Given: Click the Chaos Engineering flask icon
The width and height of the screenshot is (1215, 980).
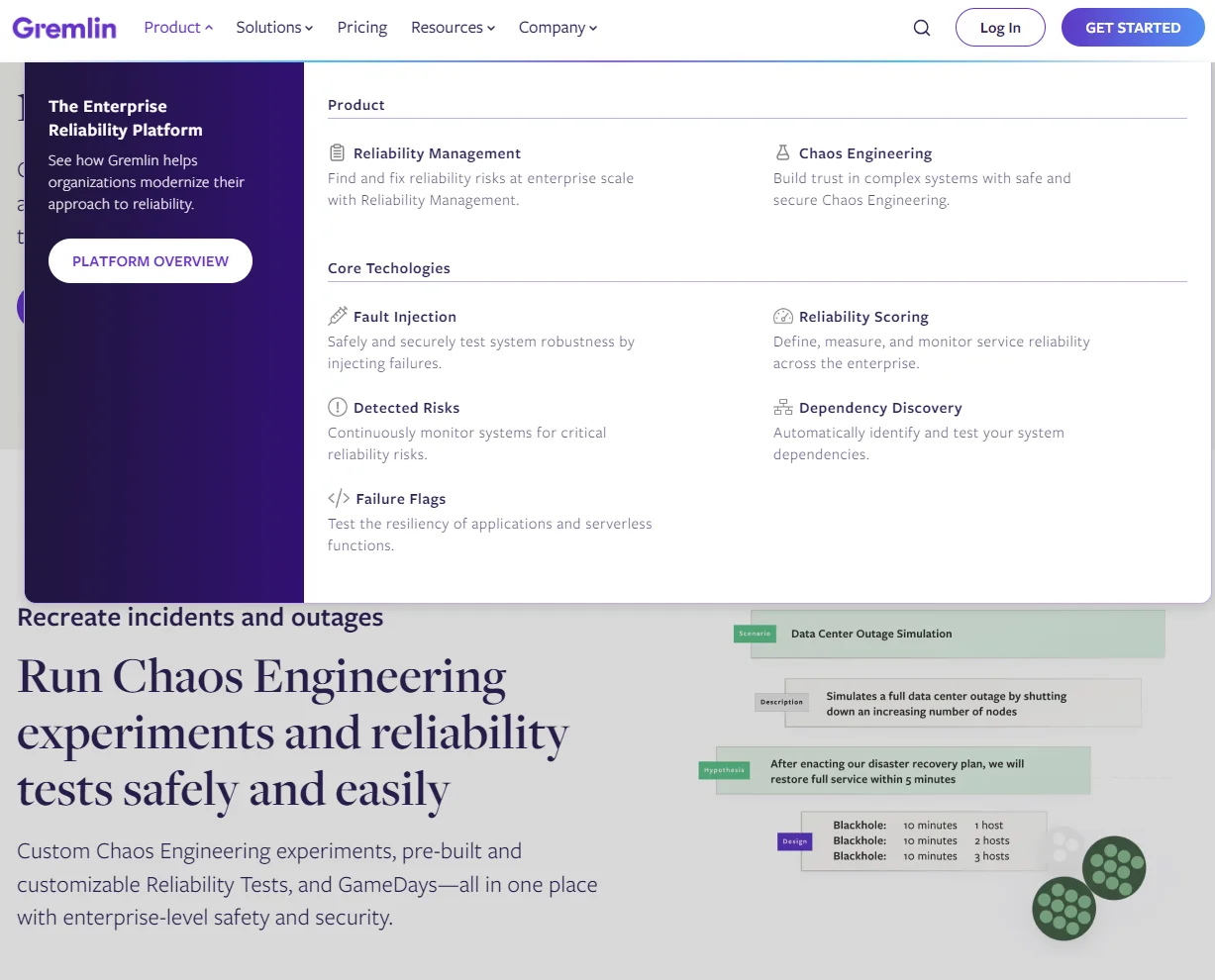Looking at the screenshot, I should pos(782,152).
